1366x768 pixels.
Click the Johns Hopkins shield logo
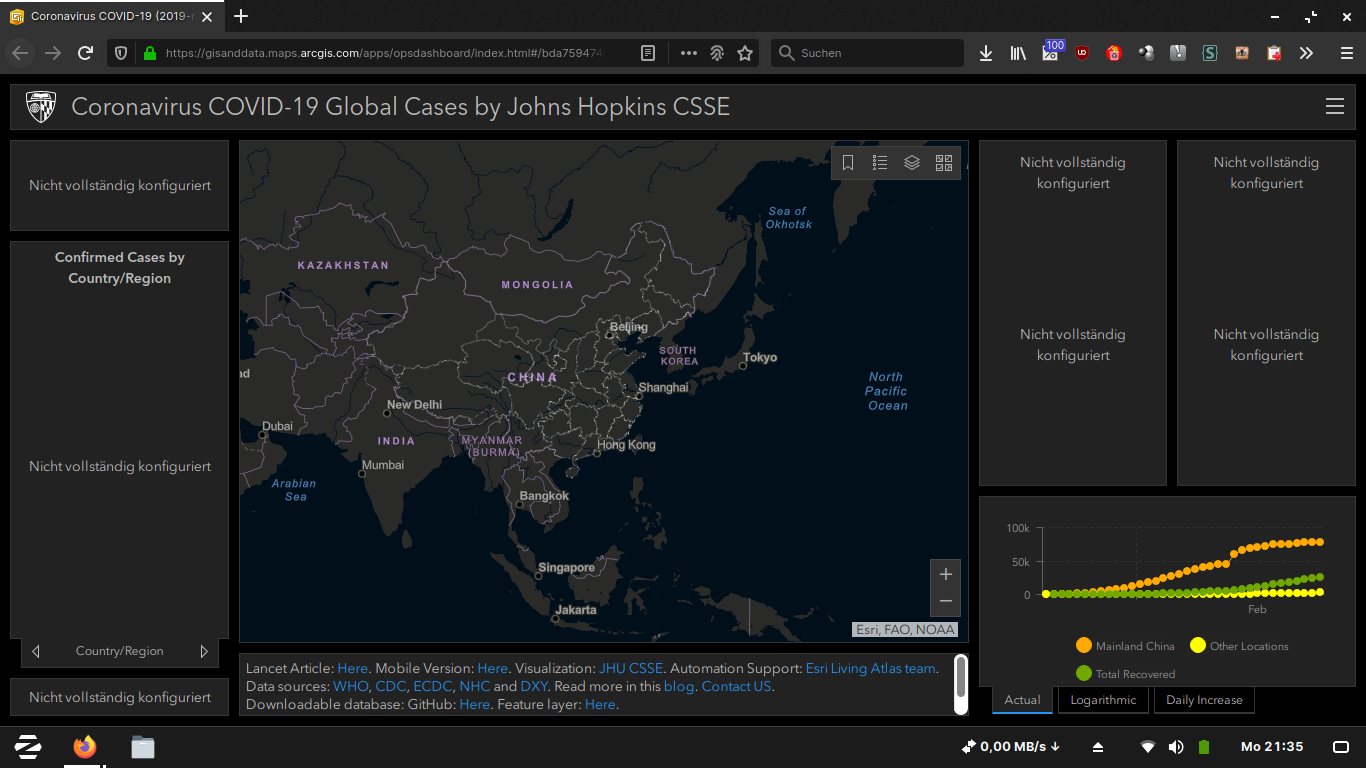click(x=41, y=107)
